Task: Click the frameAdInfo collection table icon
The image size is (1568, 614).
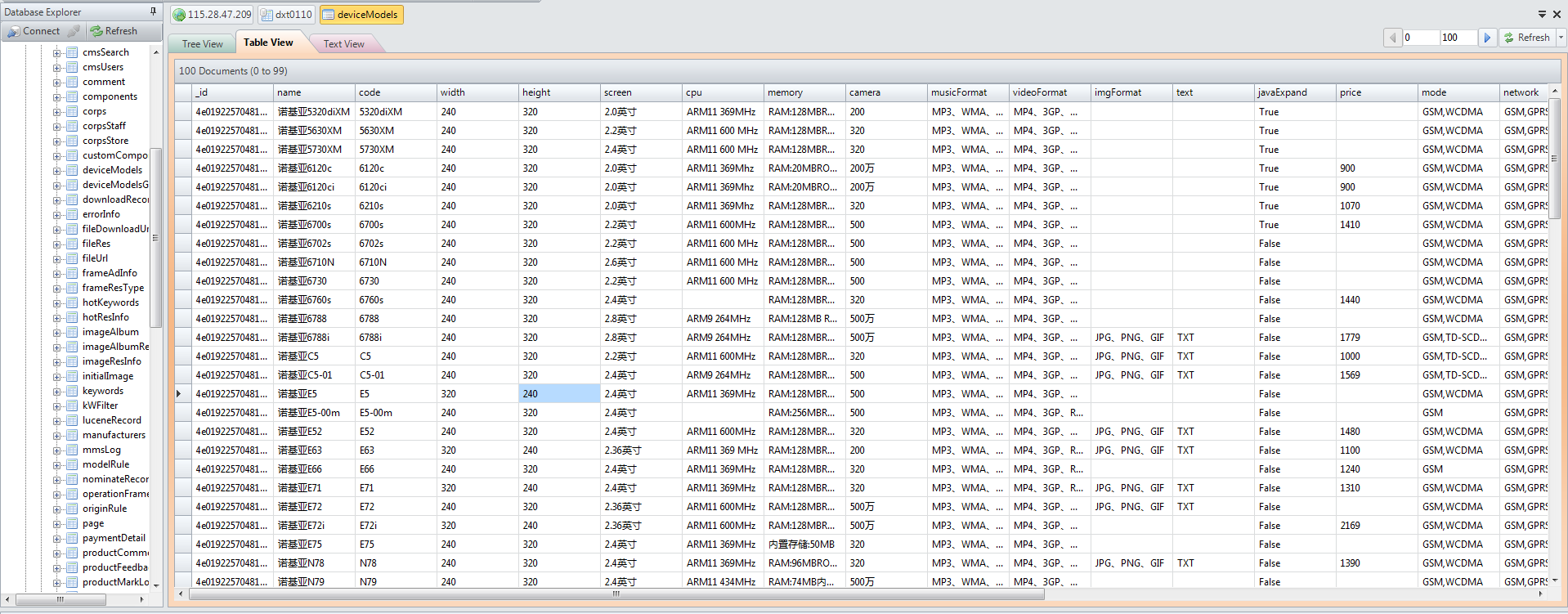Action: coord(72,273)
